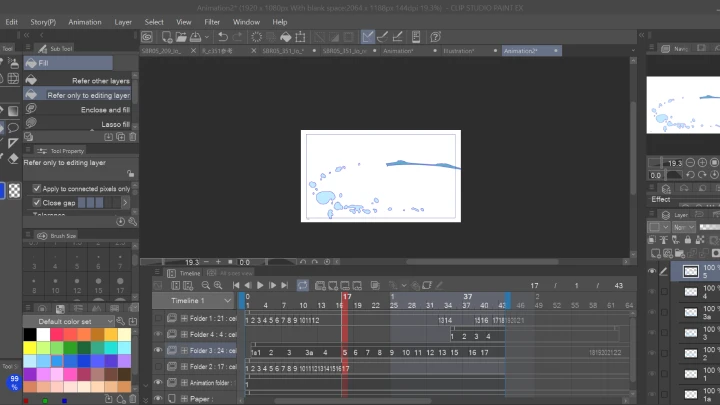Click the Open file folder icon

181,37
